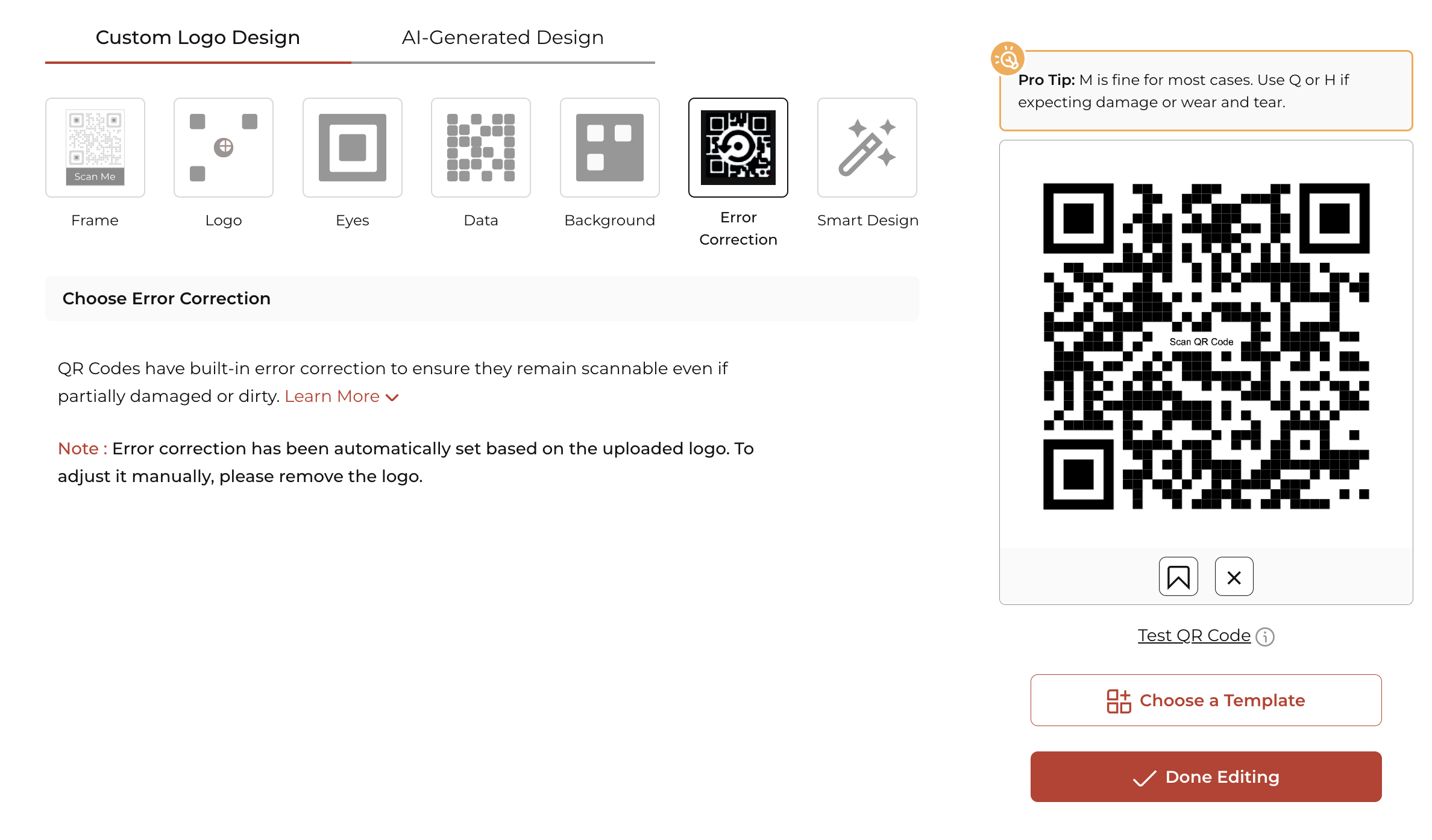Click the QR code preview image
The height and width of the screenshot is (840, 1432).
coord(1206,346)
